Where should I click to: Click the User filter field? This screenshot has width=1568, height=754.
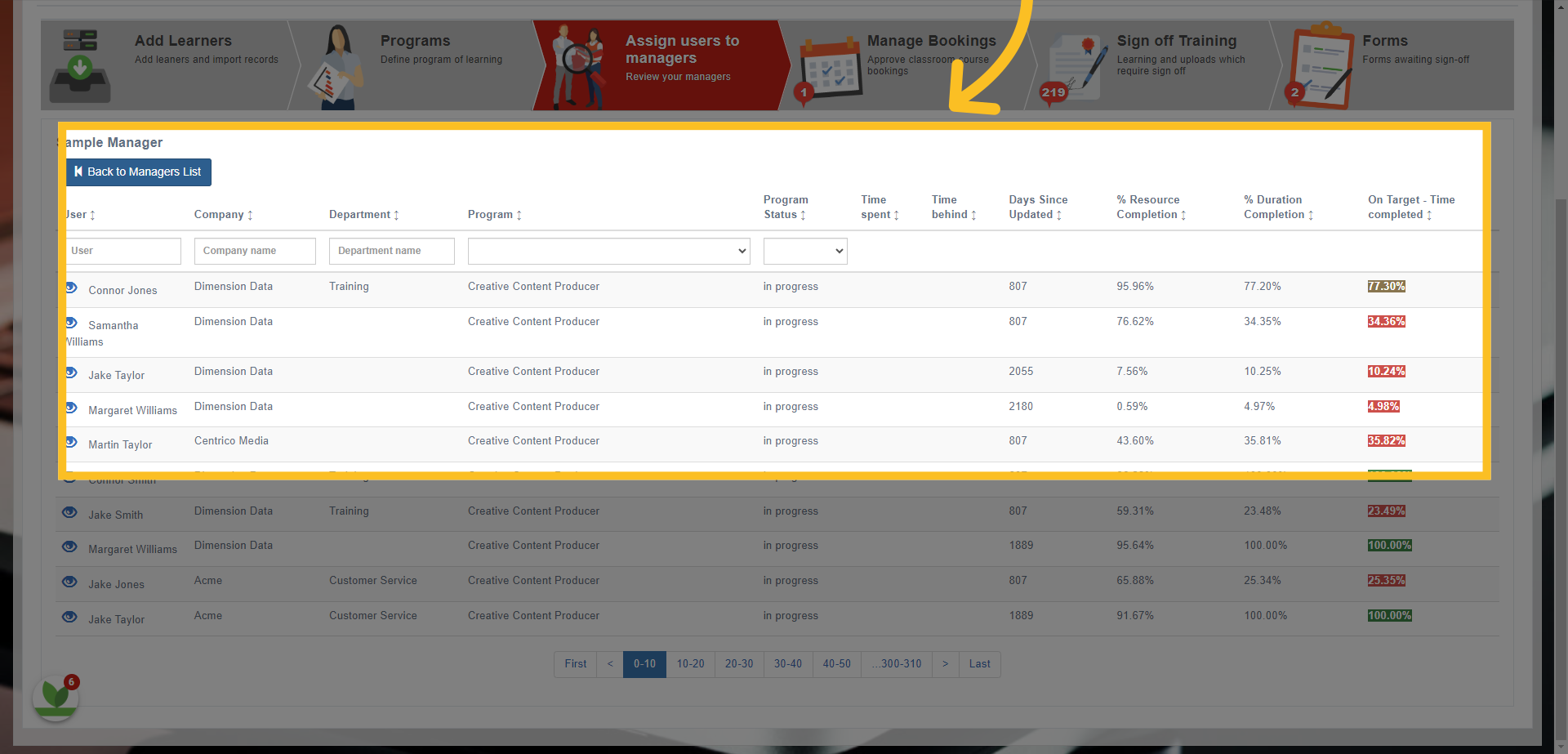(123, 252)
